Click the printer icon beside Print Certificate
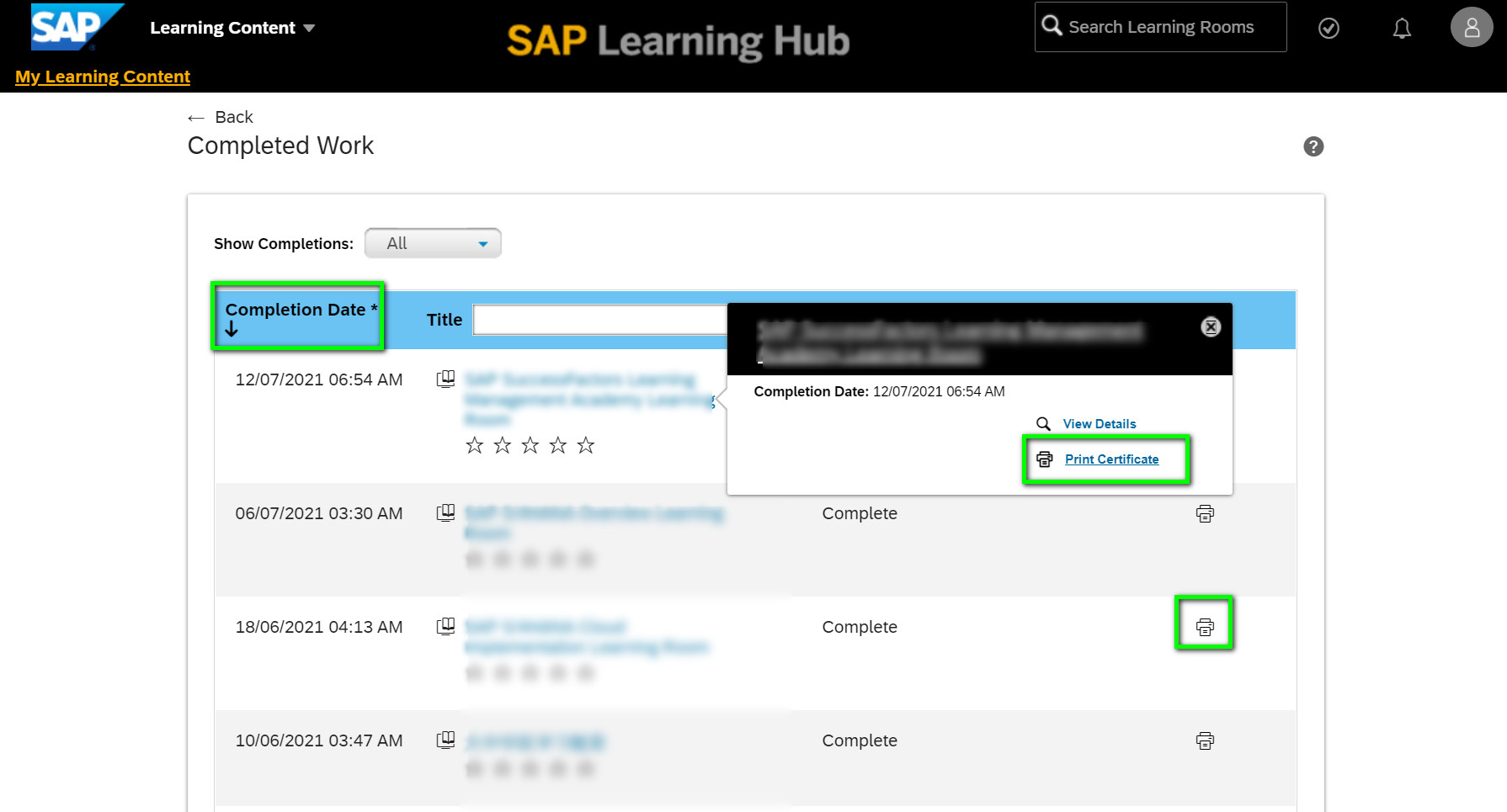 [1045, 459]
